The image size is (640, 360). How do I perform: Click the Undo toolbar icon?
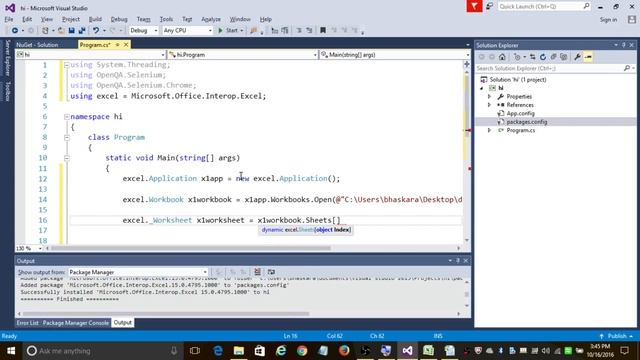point(96,31)
